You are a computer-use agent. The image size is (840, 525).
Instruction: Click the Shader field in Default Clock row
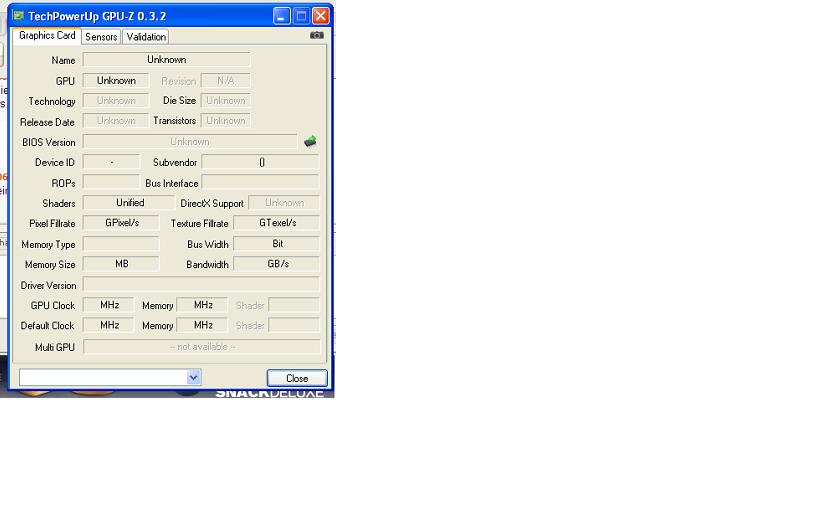tap(294, 325)
